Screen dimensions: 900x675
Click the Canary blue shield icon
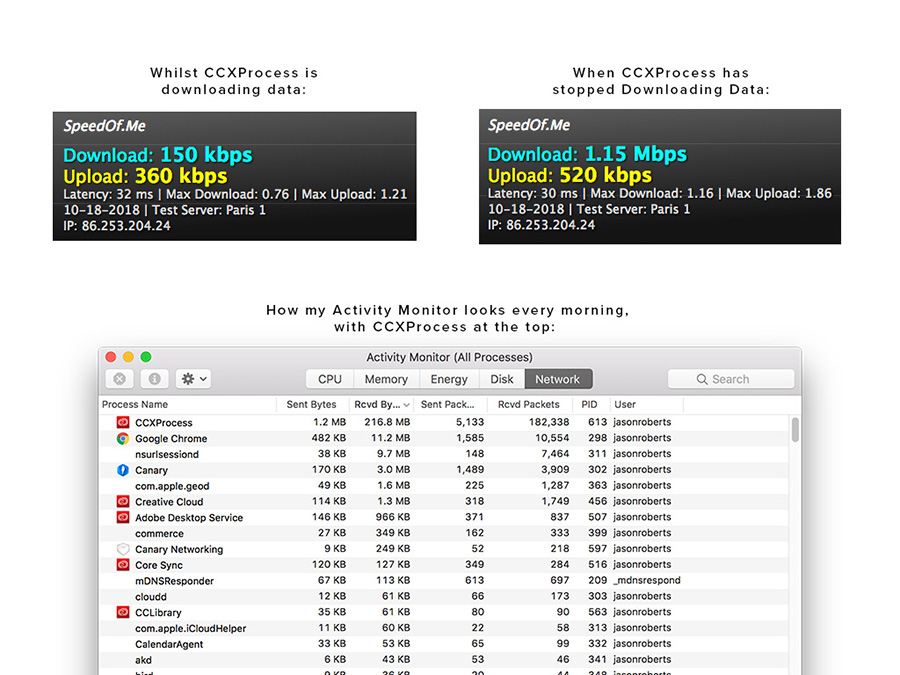point(123,470)
